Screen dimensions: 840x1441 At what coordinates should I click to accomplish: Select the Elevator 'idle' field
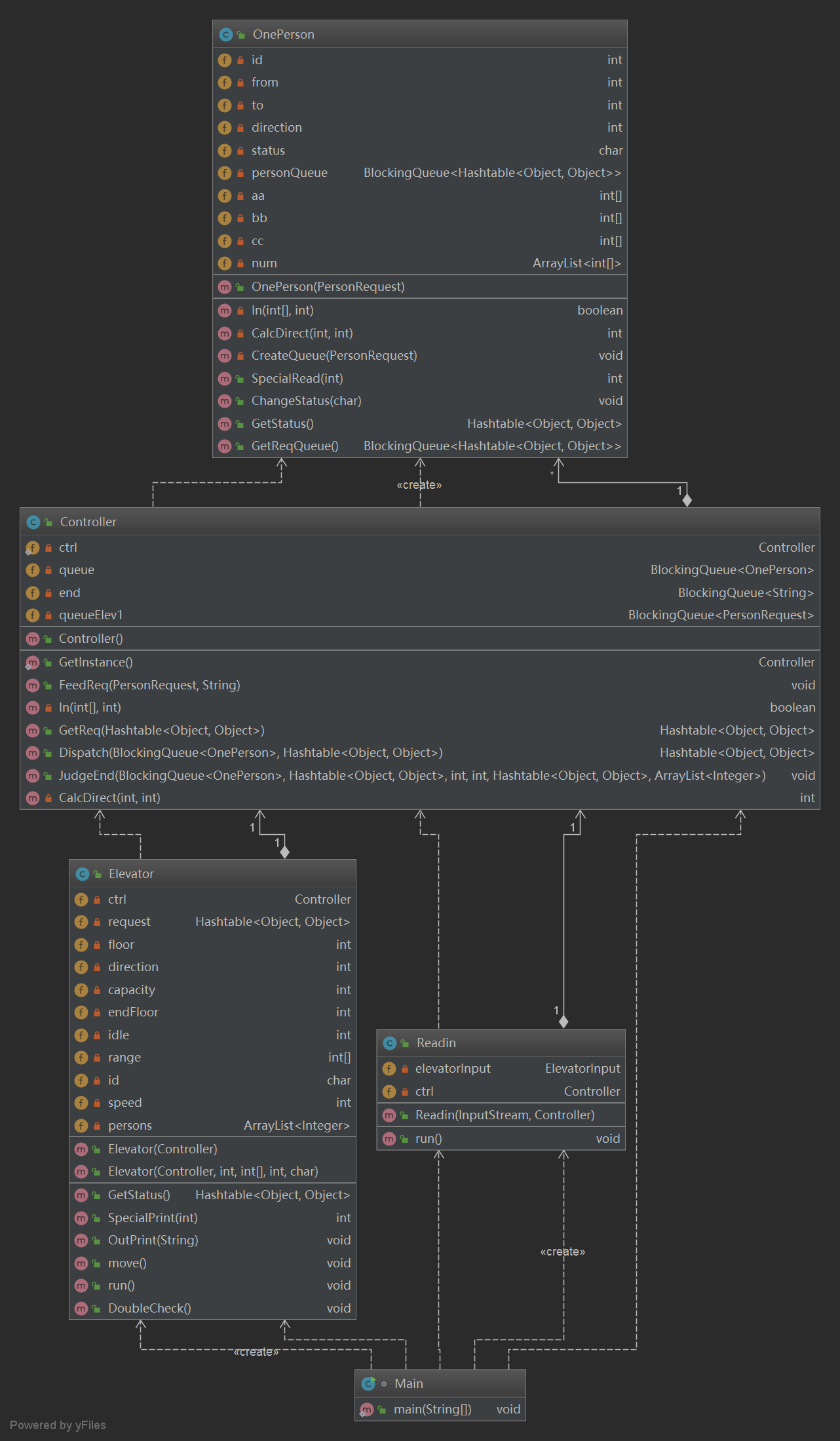212,1035
